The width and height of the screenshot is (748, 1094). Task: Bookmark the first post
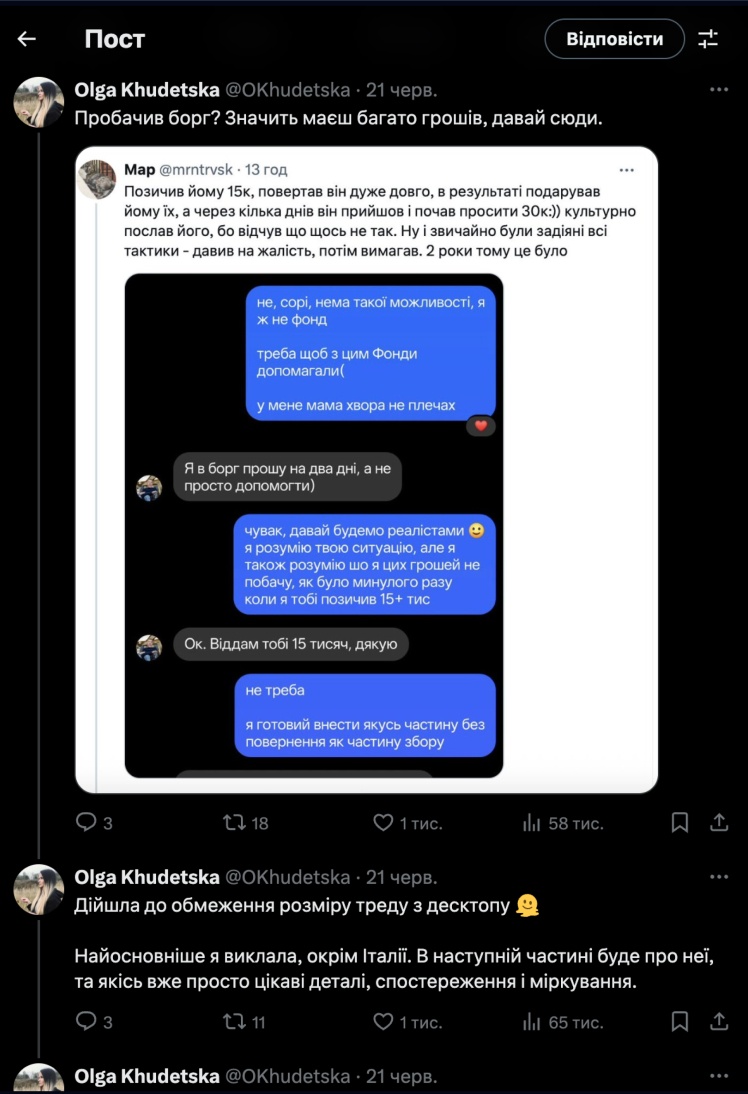click(680, 823)
